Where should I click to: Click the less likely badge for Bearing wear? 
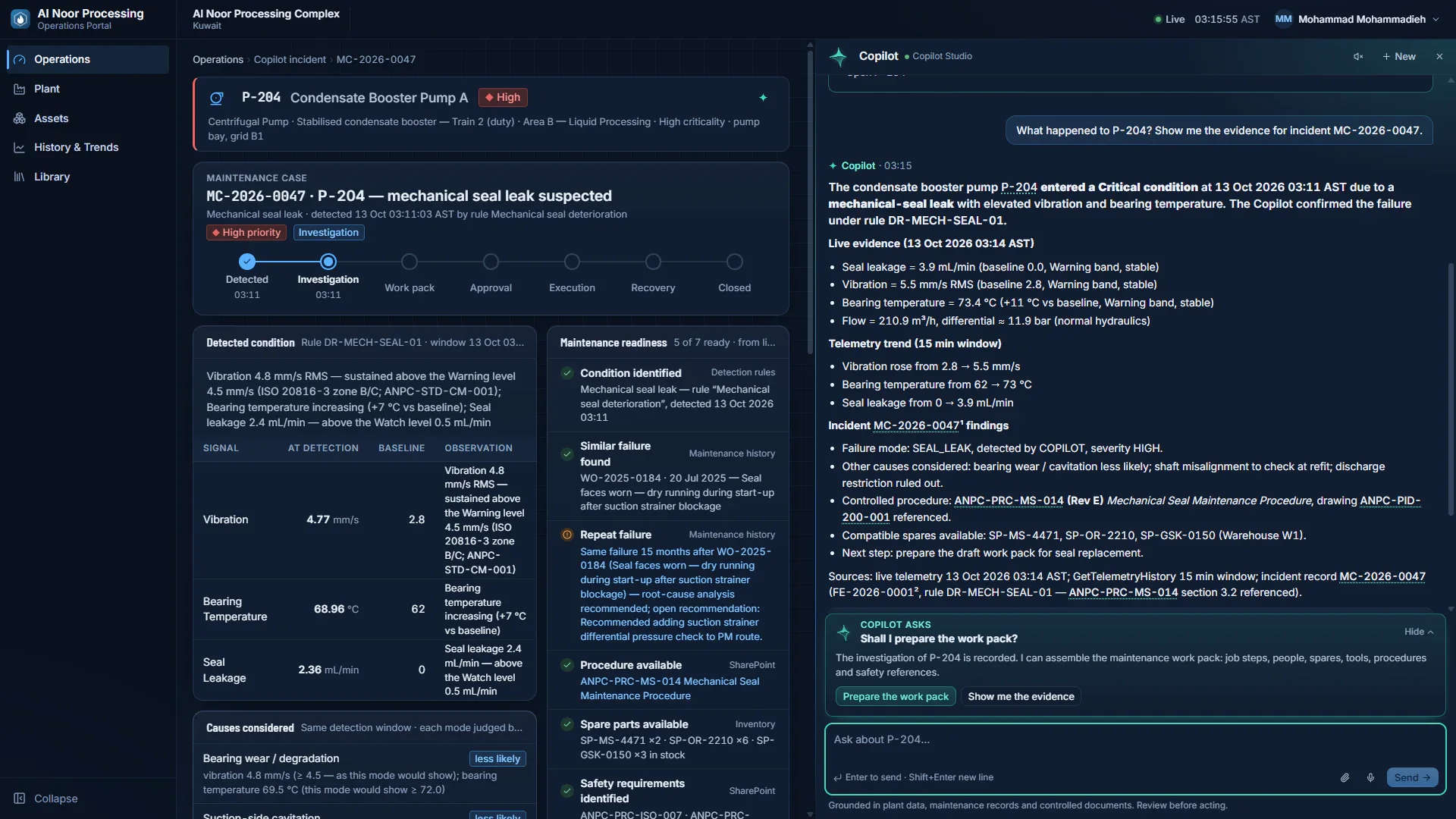pyautogui.click(x=497, y=759)
